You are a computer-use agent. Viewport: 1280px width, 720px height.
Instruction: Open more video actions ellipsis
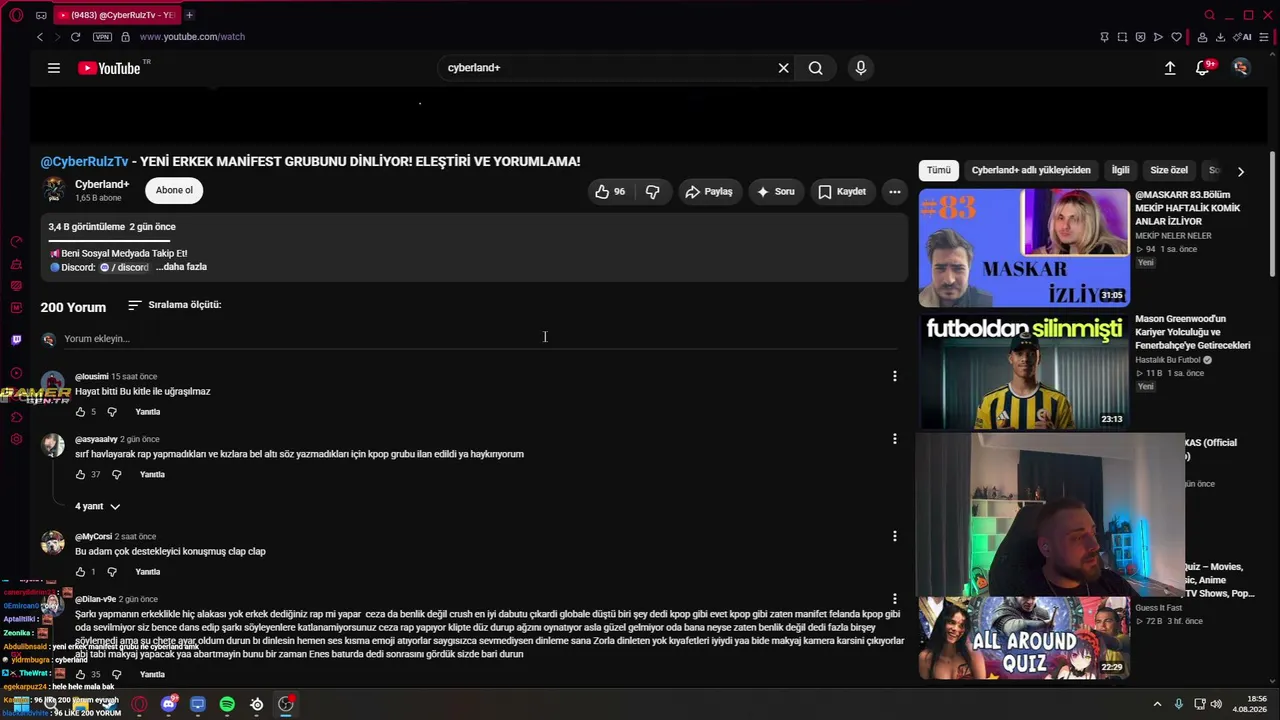coord(895,191)
